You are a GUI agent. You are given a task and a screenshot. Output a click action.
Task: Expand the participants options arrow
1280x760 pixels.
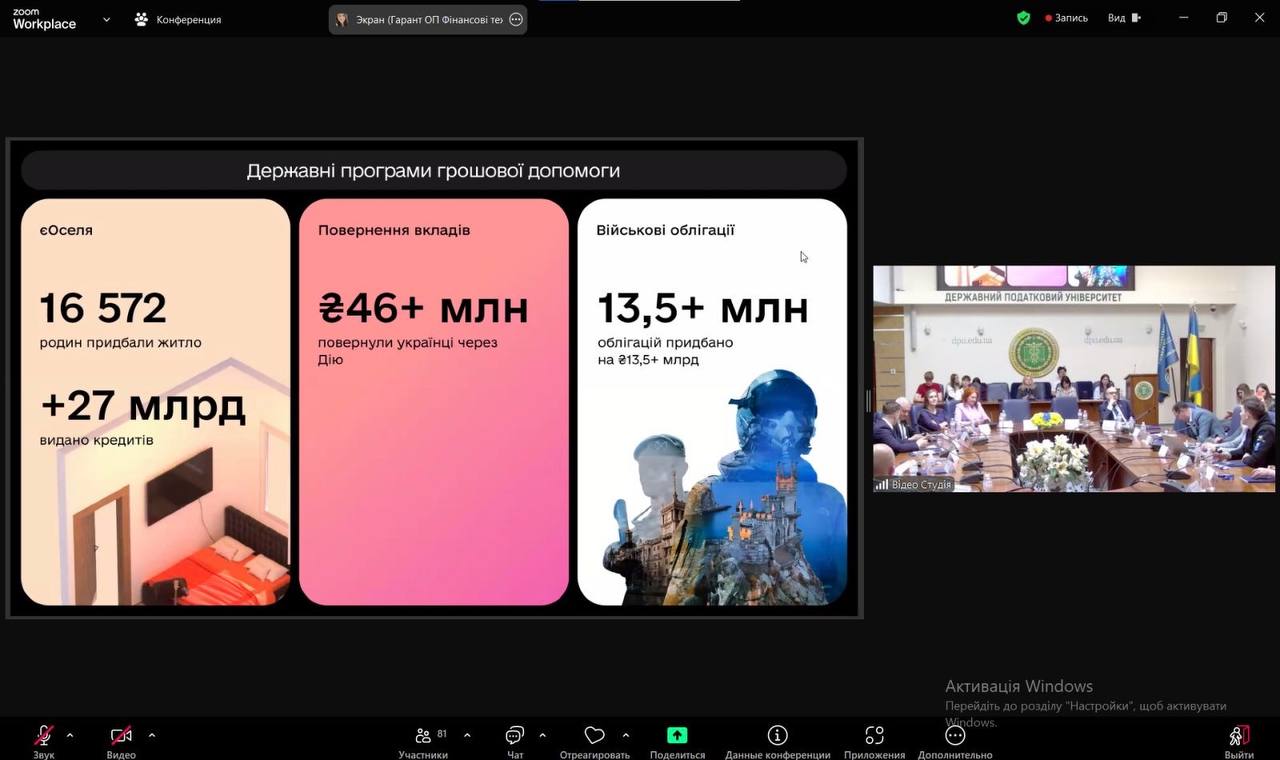pos(467,735)
